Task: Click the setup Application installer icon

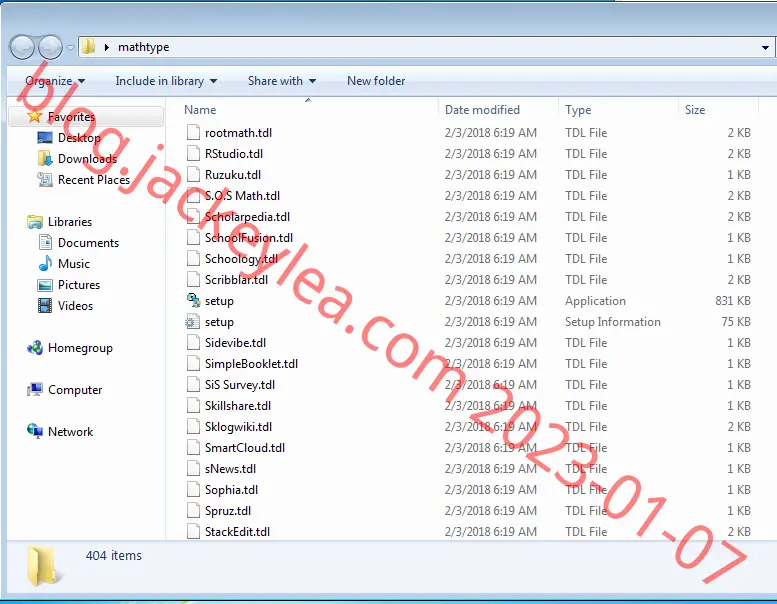Action: (193, 300)
